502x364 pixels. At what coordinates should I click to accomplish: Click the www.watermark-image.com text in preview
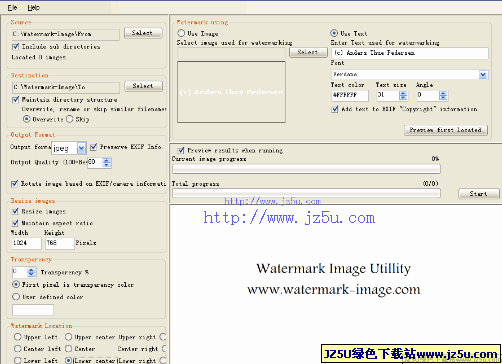(334, 290)
